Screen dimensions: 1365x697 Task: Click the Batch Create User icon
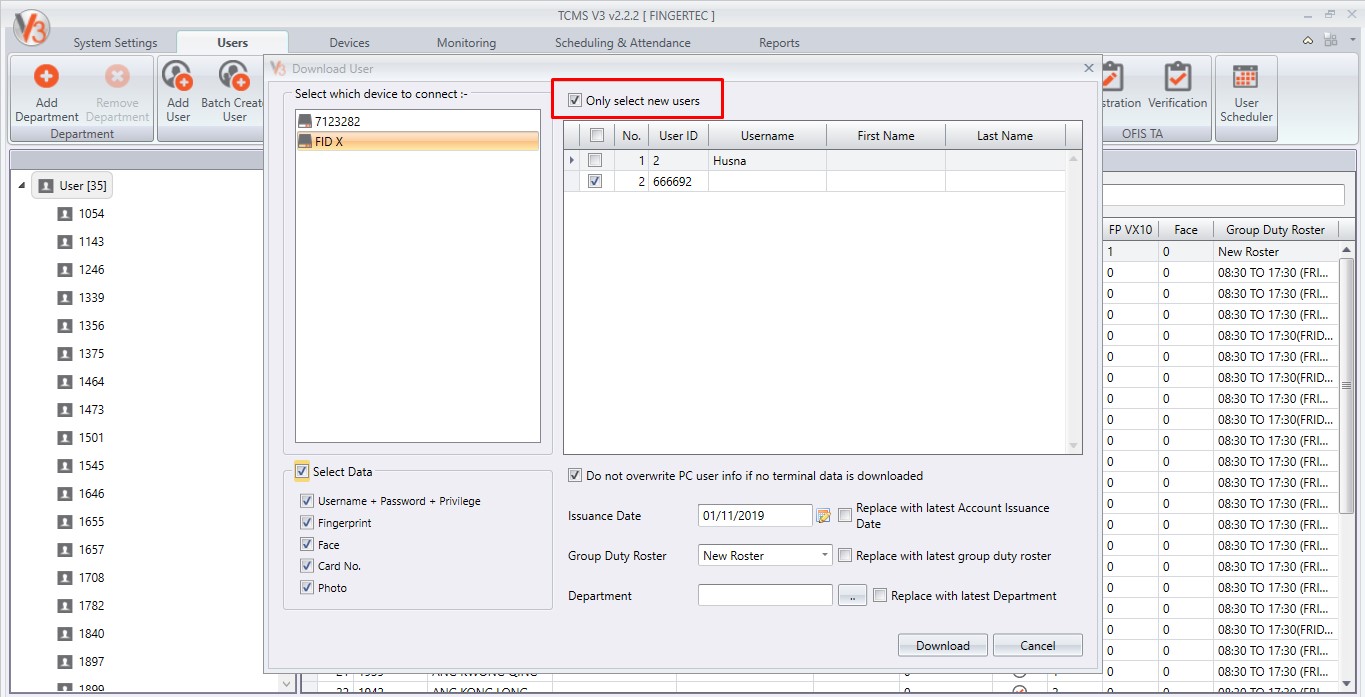234,77
